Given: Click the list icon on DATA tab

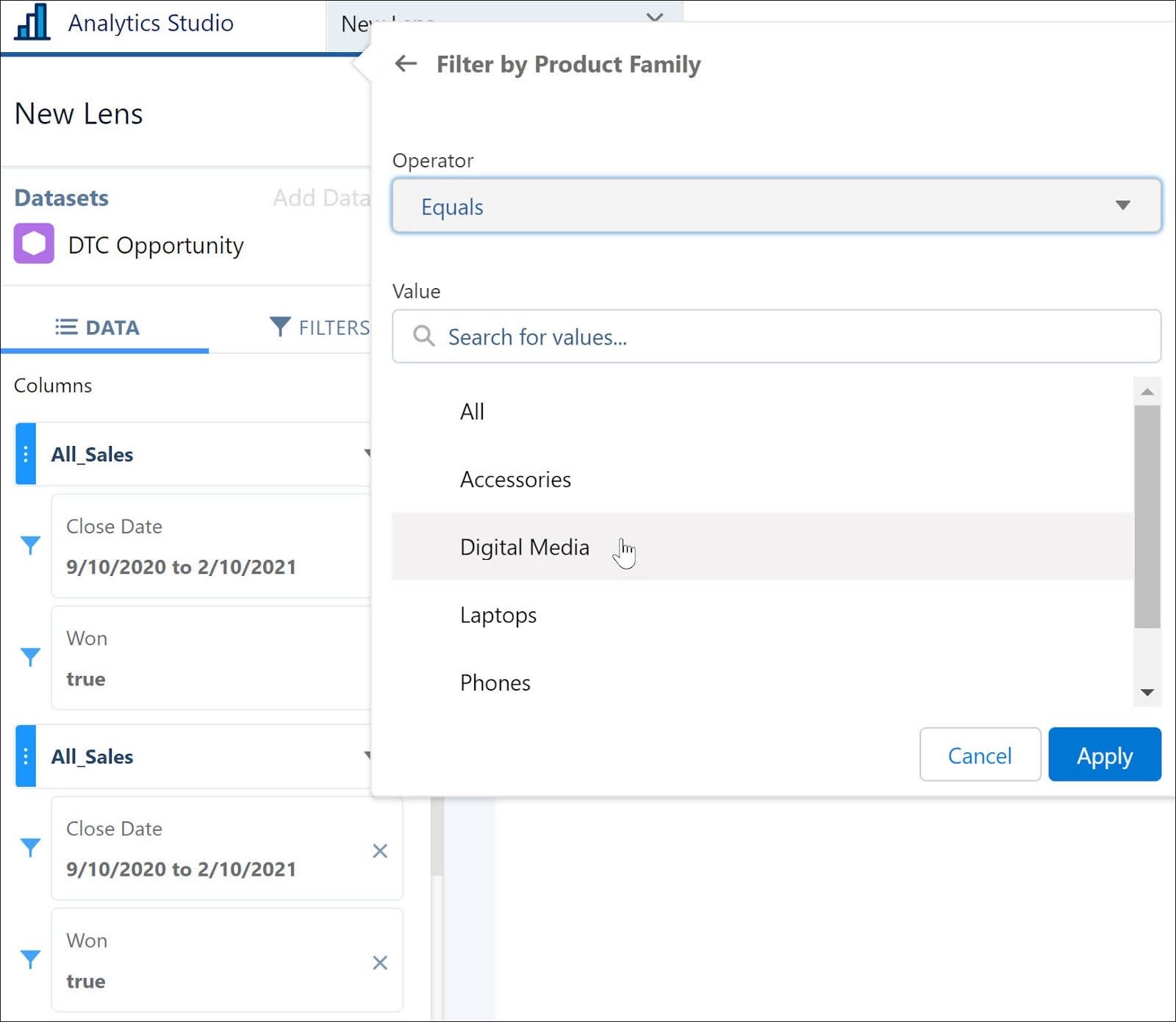Looking at the screenshot, I should click(66, 327).
